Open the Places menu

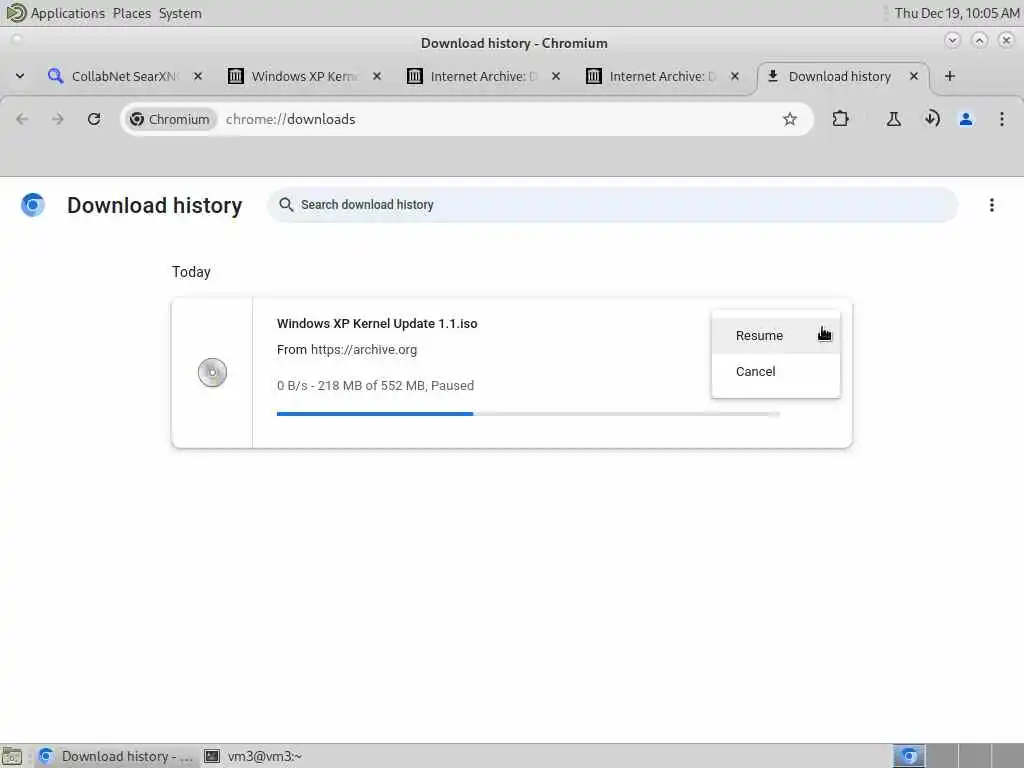[131, 13]
